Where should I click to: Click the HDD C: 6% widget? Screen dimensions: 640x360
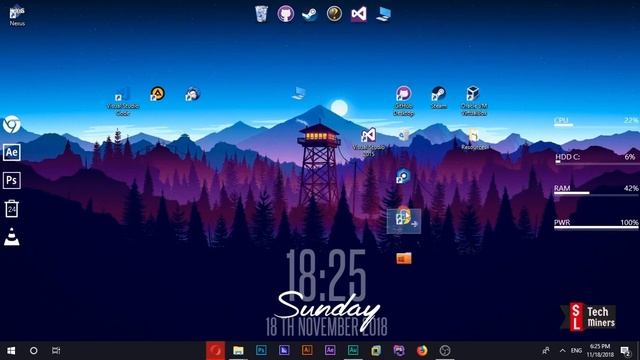[x=596, y=158]
